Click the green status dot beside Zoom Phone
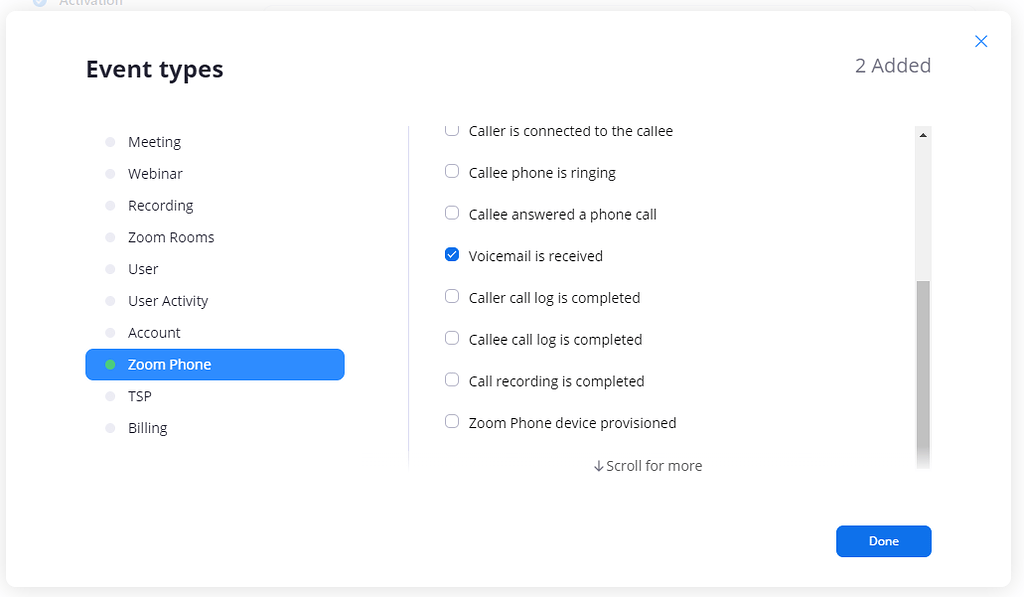Screen dimensions: 1024x597 [x=108, y=365]
